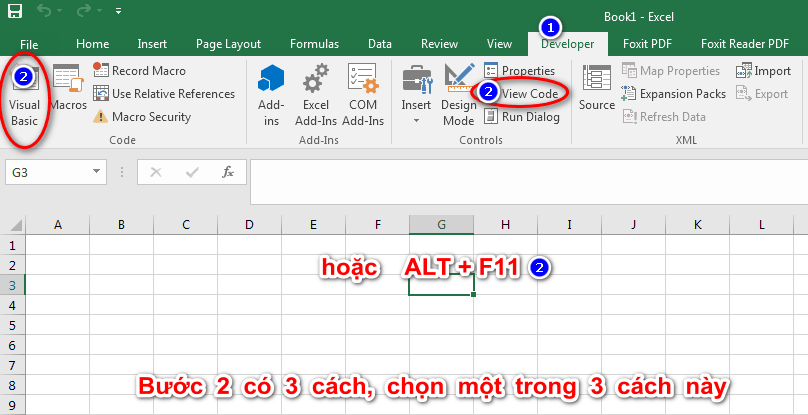Open the Macros list
Viewport: 808px width, 415px height.
(68, 88)
